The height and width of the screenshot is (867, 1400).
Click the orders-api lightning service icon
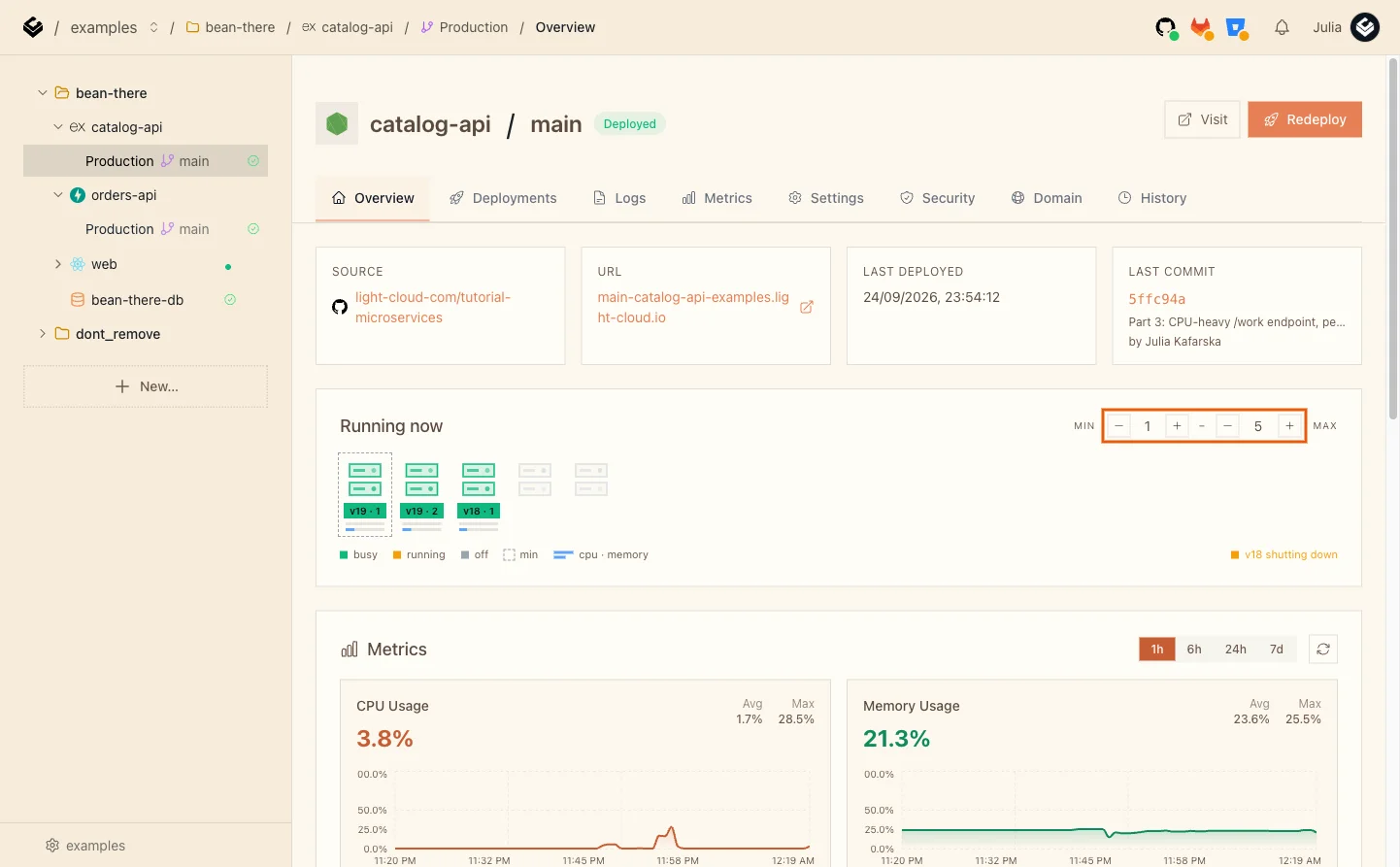(78, 195)
